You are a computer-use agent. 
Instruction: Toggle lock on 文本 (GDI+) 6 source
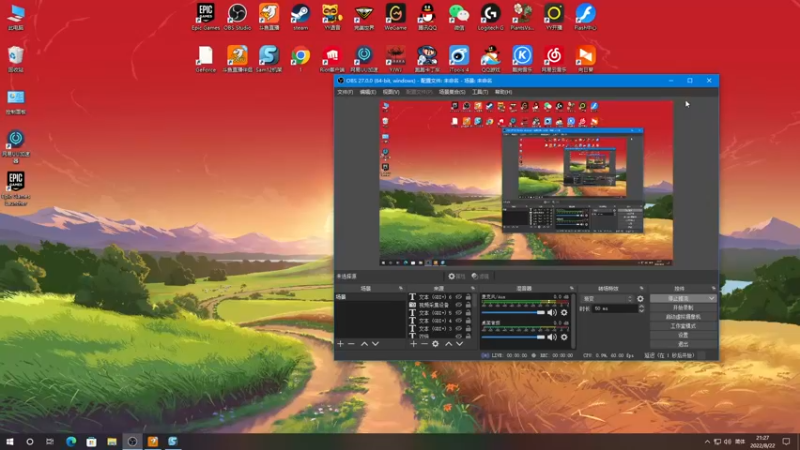coord(468,297)
